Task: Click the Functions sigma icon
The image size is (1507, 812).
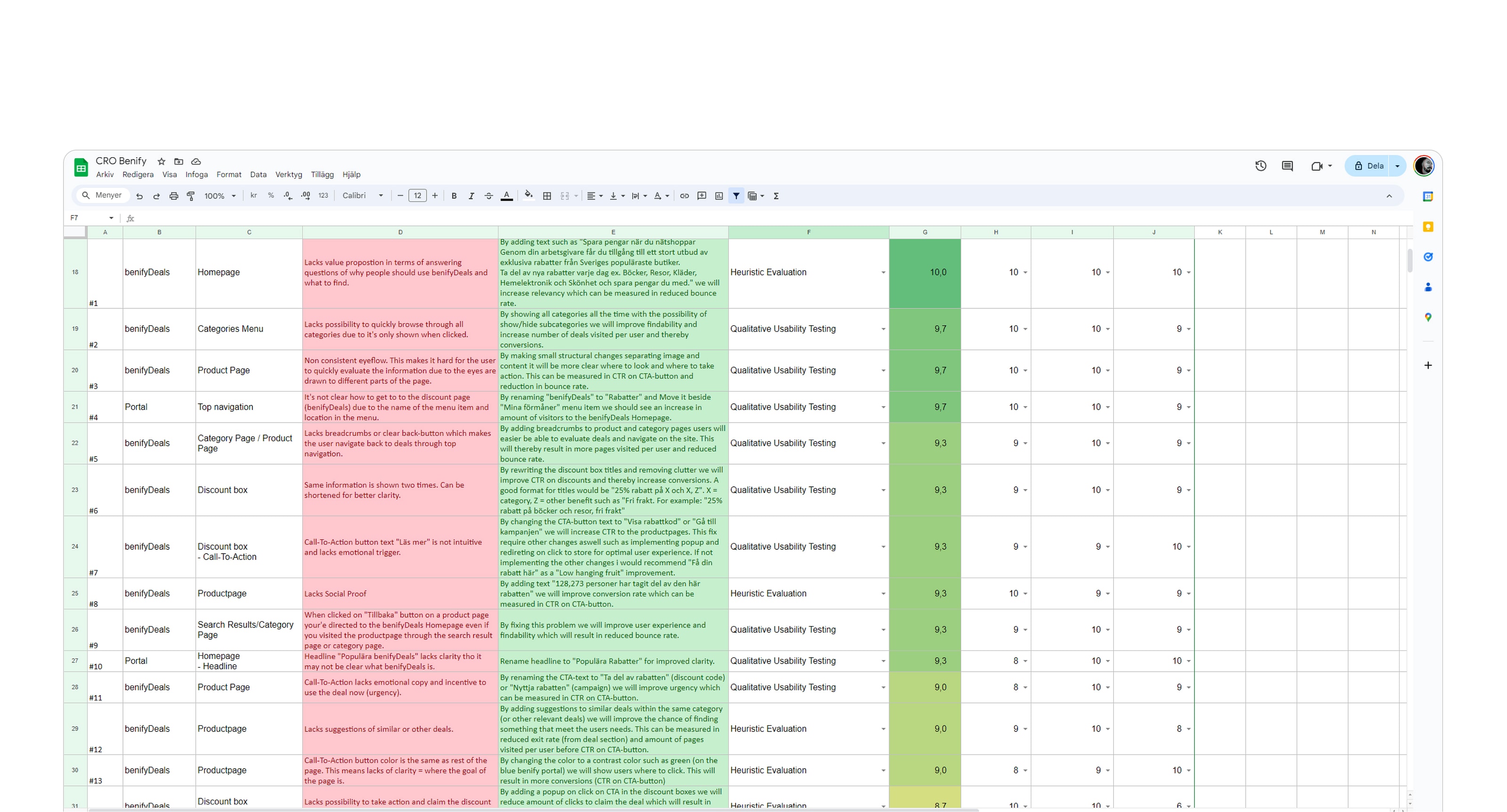Action: (776, 196)
